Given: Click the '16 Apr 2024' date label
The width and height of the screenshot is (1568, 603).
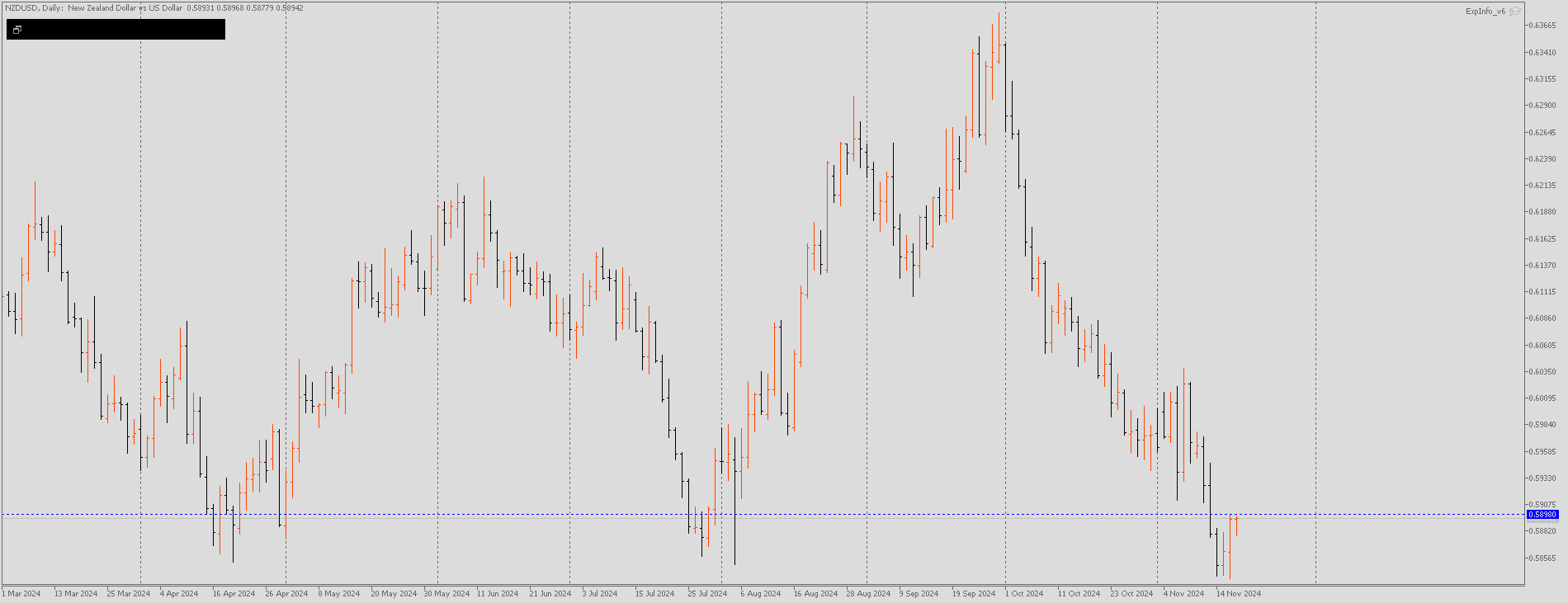Looking at the screenshot, I should 234,594.
